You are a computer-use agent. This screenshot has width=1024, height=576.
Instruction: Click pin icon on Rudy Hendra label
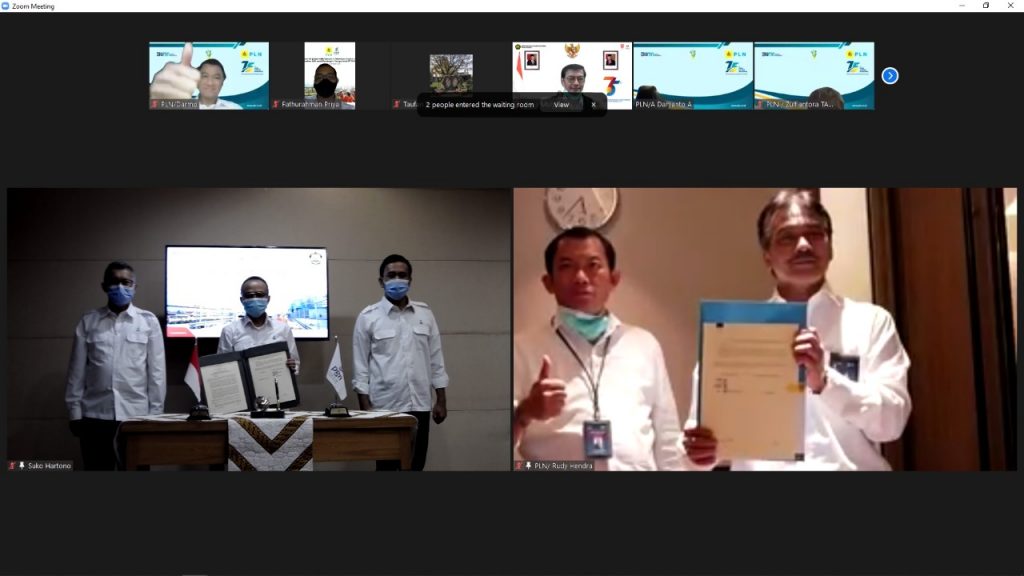(528, 465)
